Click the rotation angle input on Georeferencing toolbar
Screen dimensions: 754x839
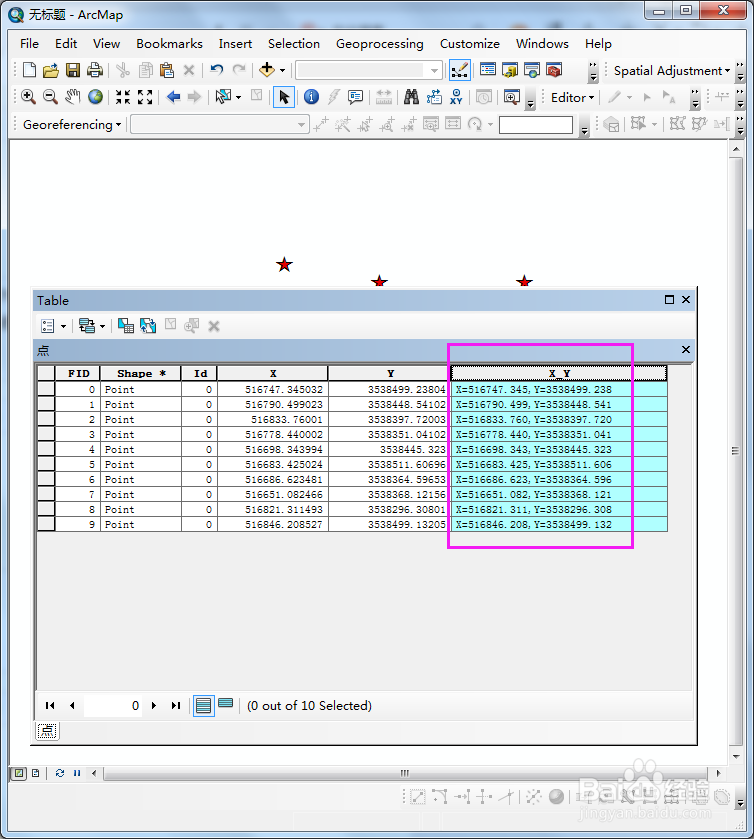[x=536, y=125]
